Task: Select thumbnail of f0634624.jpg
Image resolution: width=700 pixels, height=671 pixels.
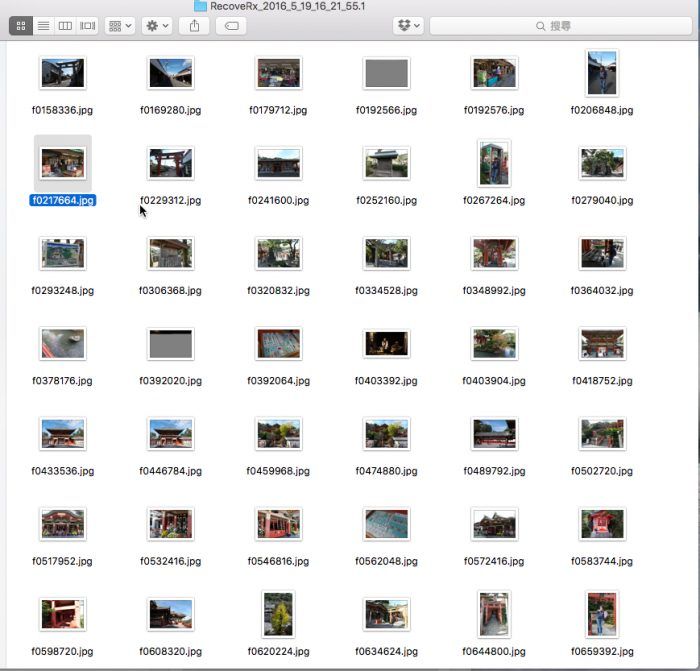Action: (387, 614)
